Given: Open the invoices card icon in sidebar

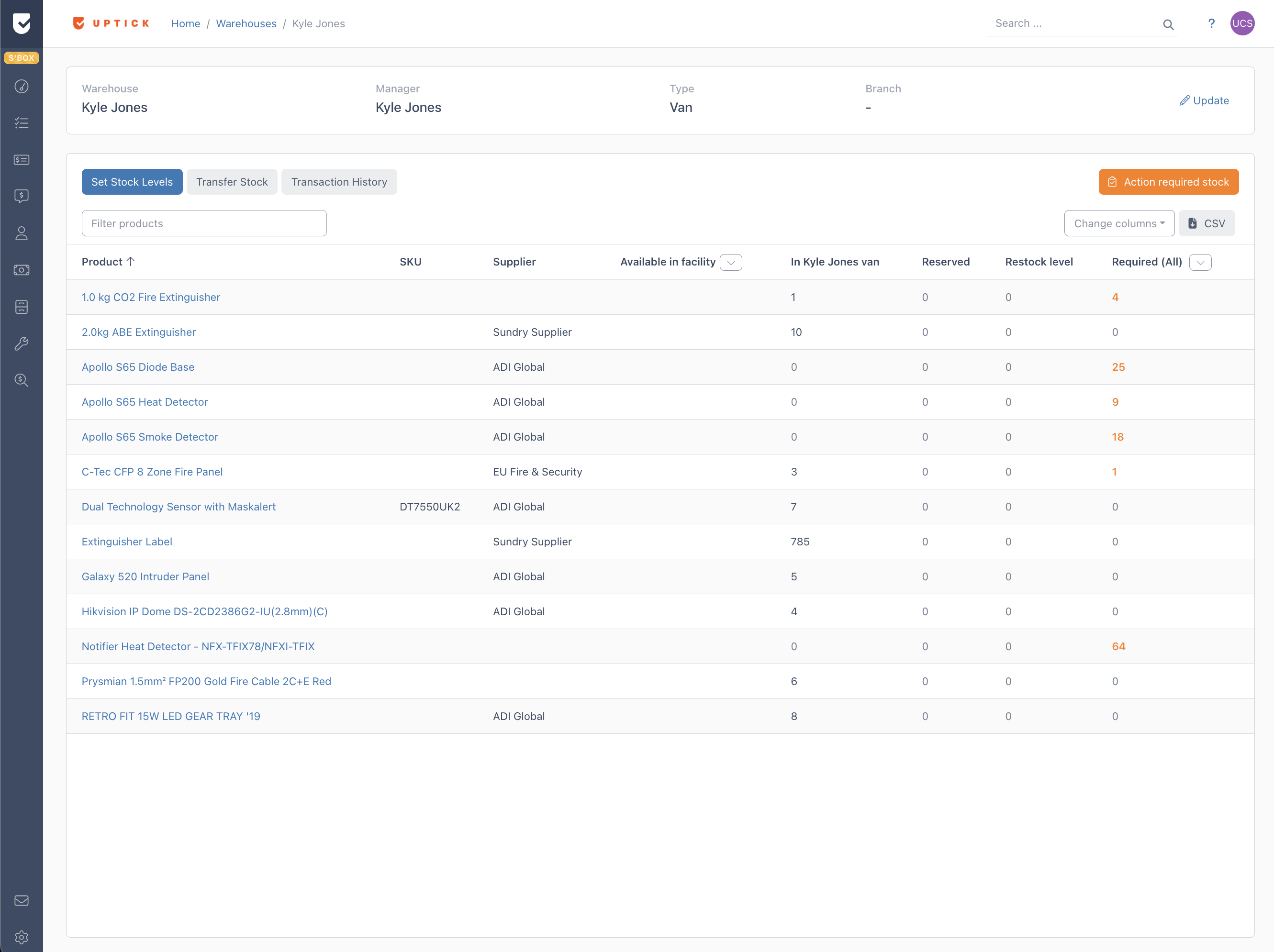Looking at the screenshot, I should [22, 160].
